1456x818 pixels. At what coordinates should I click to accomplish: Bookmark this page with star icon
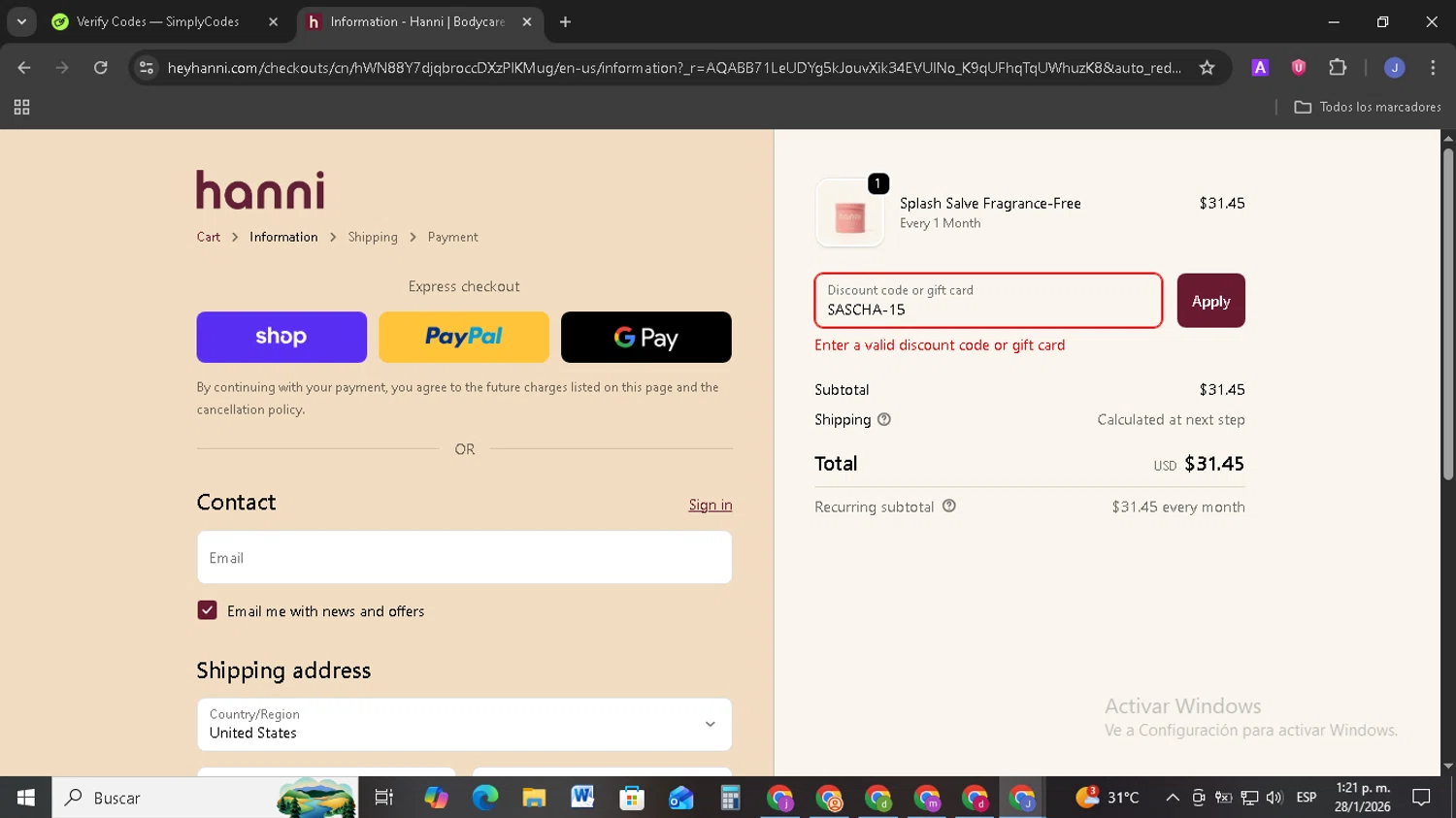point(1207,67)
